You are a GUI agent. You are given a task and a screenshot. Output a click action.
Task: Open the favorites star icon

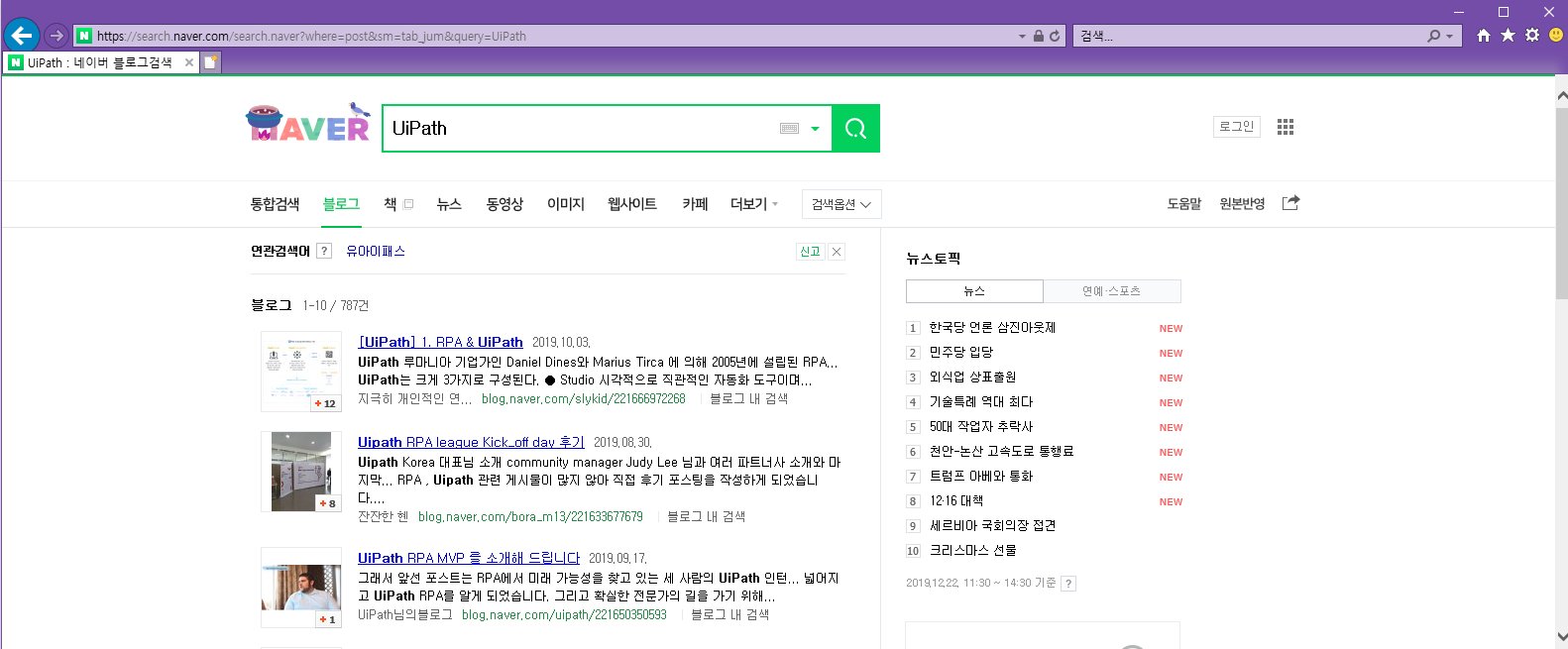(x=1508, y=36)
